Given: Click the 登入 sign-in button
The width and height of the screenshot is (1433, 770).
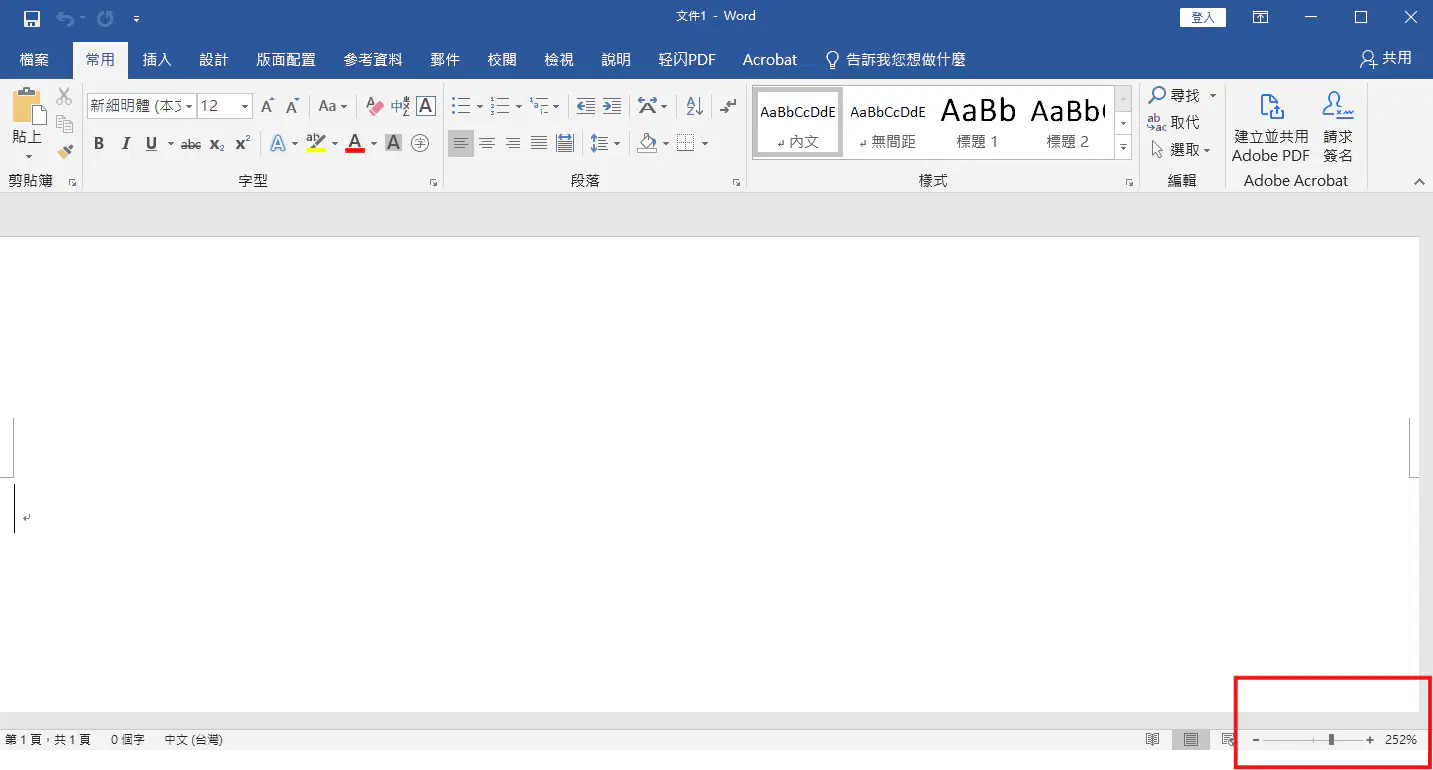Looking at the screenshot, I should [1203, 18].
